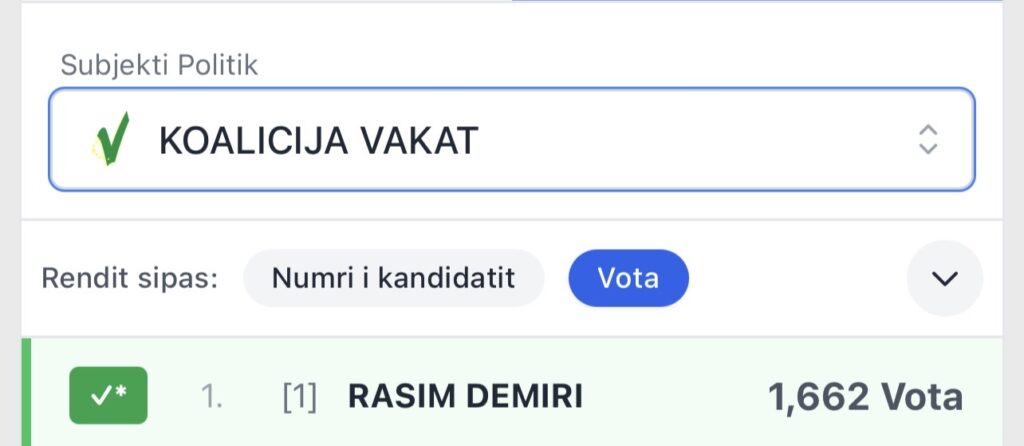Open the Subjekti Politik combo box
The image size is (1024, 446).
[511, 140]
